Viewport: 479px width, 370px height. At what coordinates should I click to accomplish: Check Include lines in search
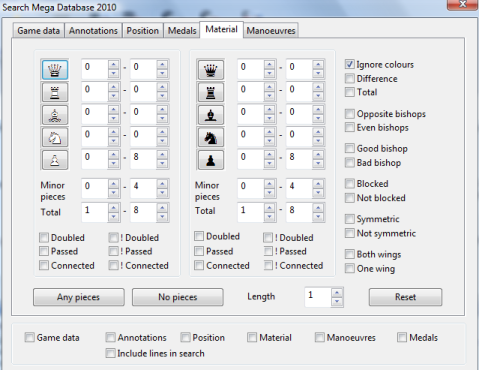pos(110,353)
